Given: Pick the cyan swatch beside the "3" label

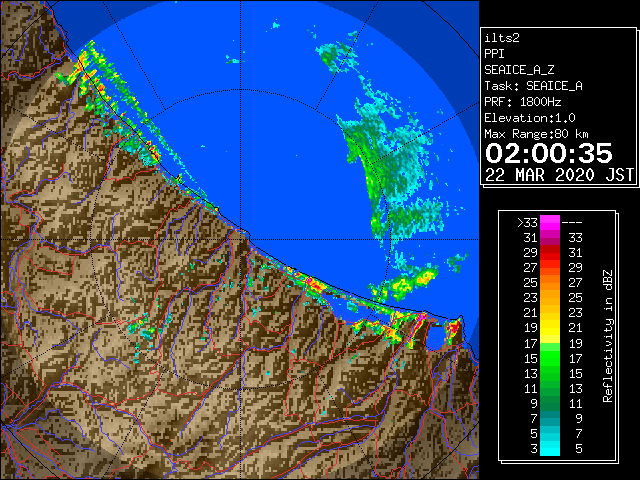Looking at the screenshot, I should point(550,448).
